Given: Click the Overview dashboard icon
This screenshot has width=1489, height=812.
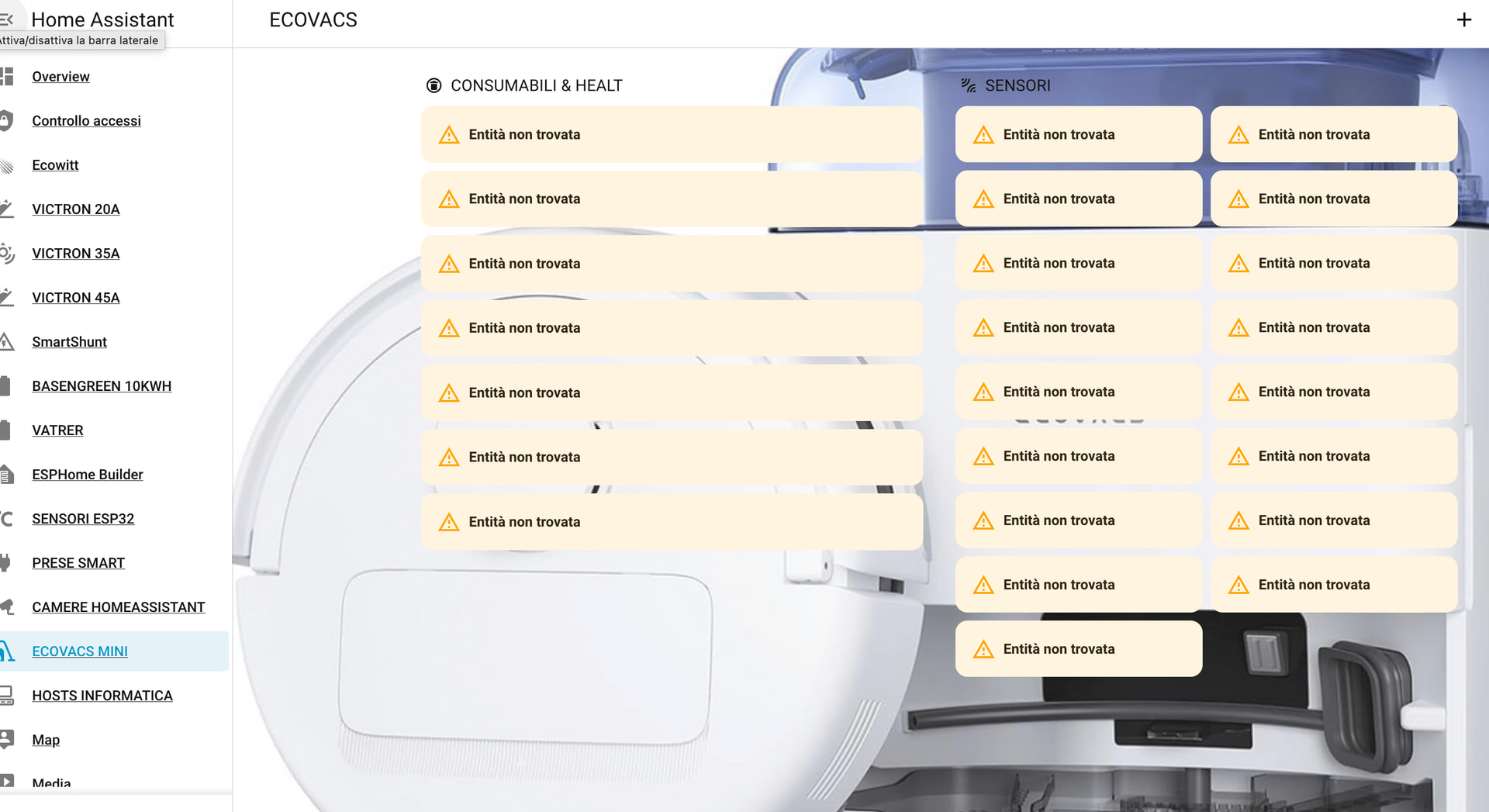Looking at the screenshot, I should click(7, 76).
